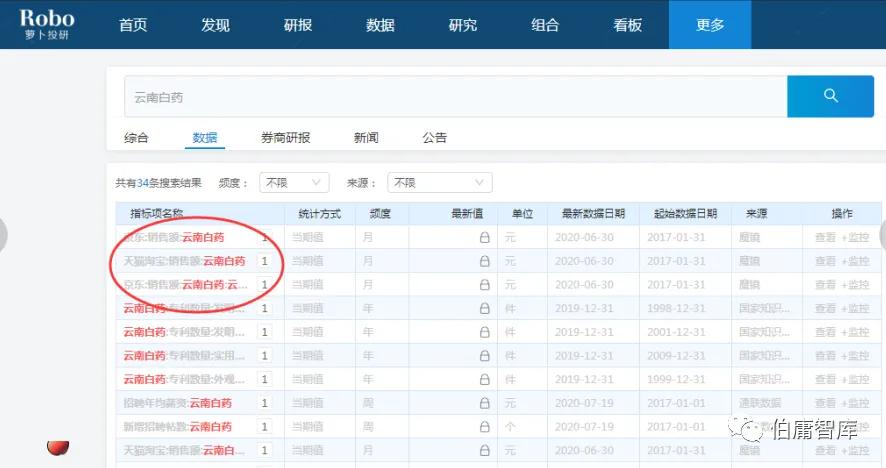This screenshot has width=886, height=468.
Task: Click 查看 in the 招聘年均薪资 row
Action: (x=825, y=403)
